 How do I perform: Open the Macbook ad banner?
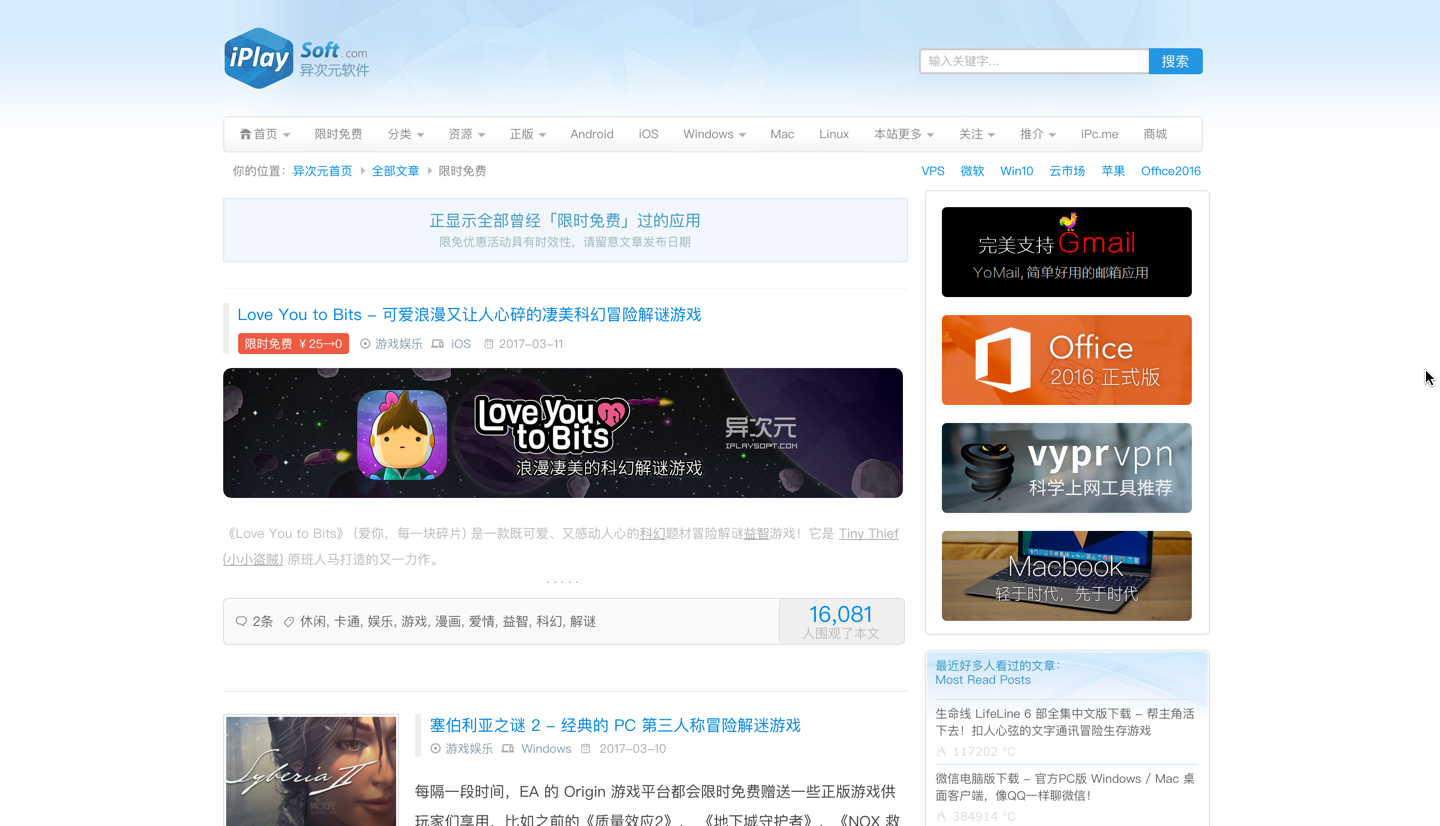tap(1067, 576)
